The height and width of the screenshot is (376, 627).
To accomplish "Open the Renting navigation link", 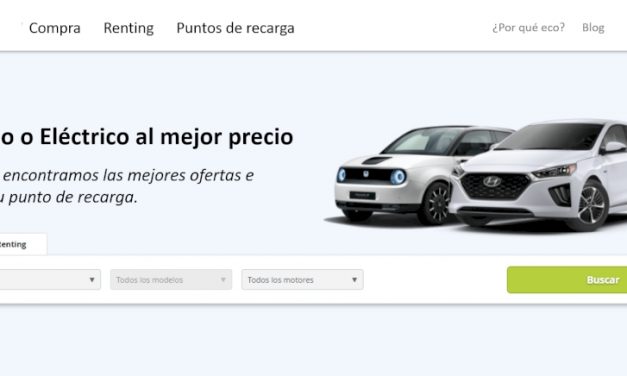I will coord(128,28).
